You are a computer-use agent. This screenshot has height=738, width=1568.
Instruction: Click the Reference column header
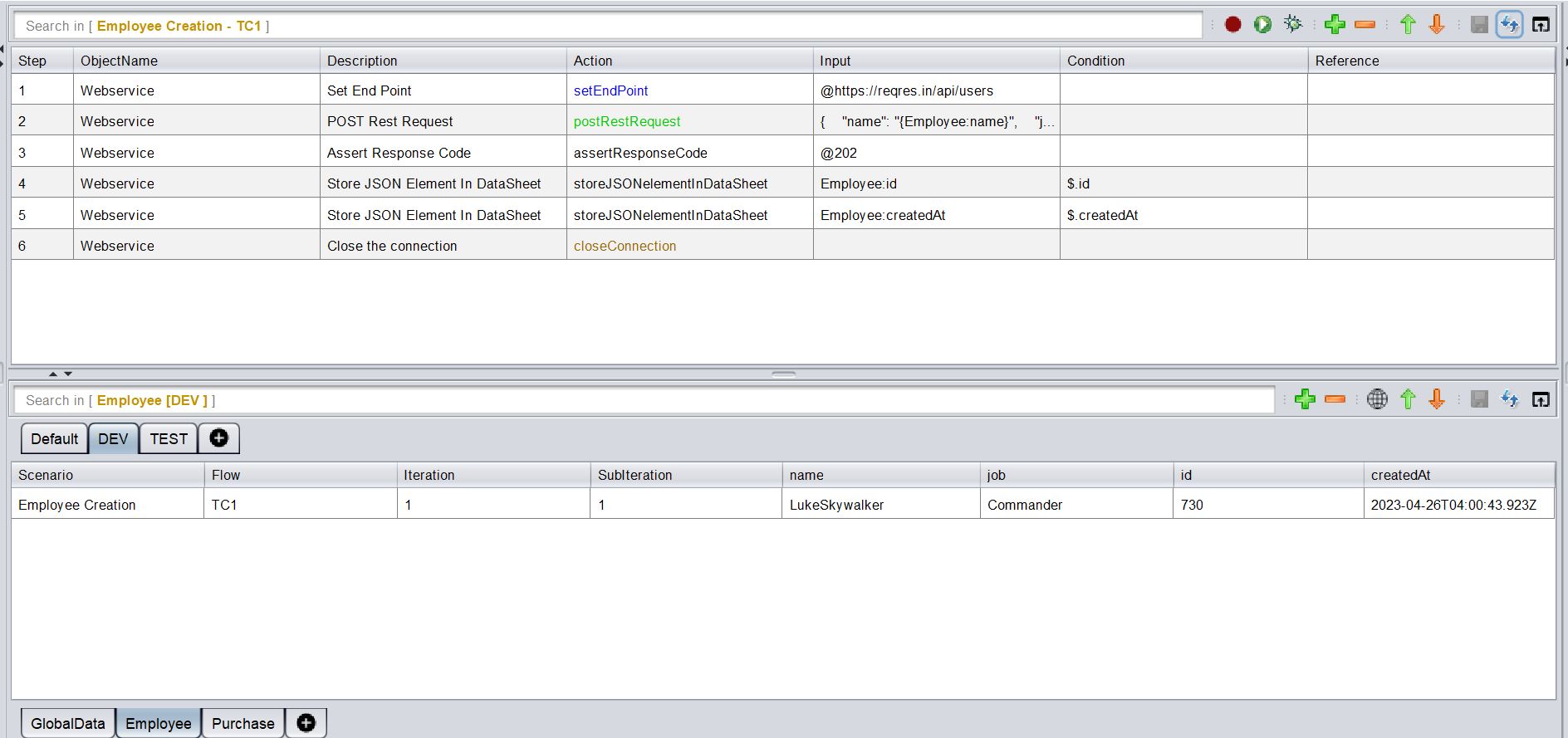coord(1431,61)
